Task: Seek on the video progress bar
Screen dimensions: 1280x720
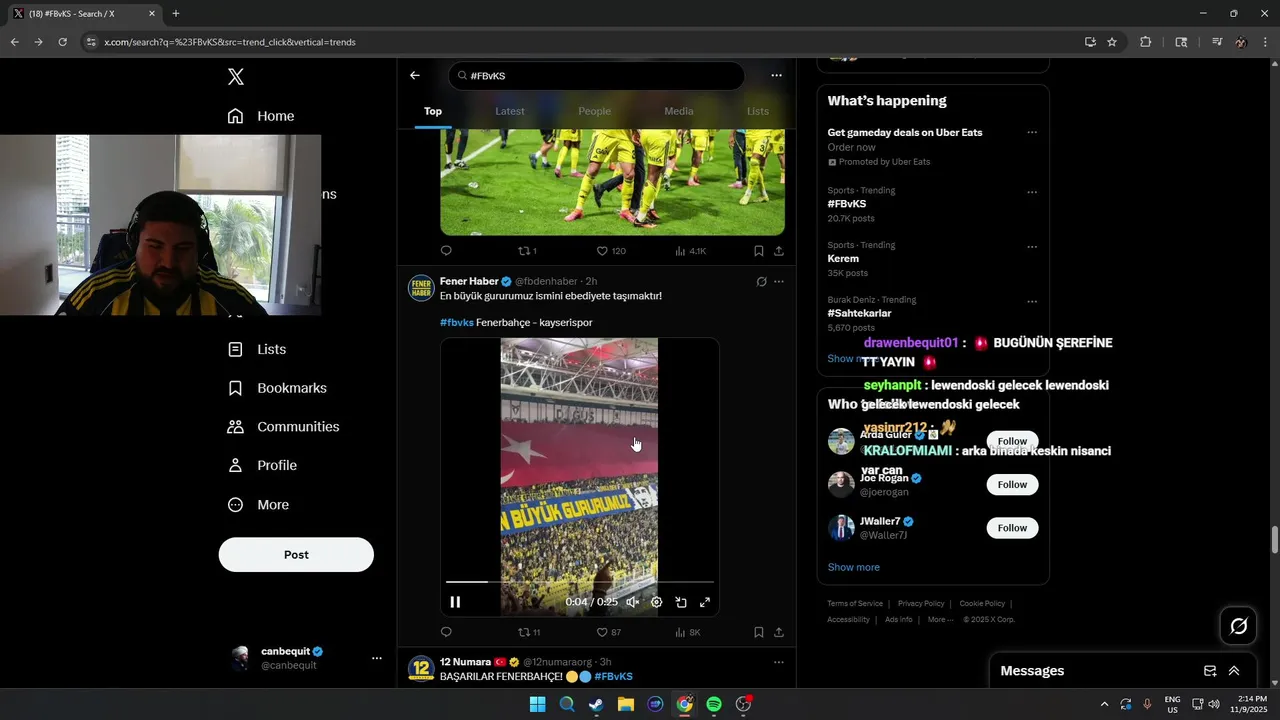Action: tap(580, 581)
